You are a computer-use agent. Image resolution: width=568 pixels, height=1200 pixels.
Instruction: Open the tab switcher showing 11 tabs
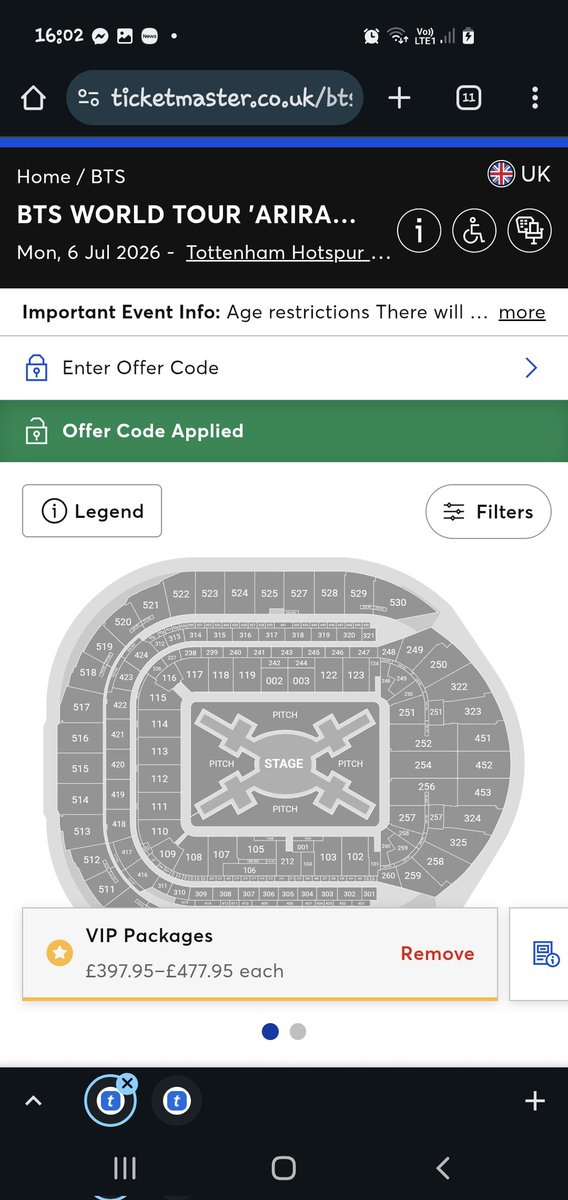(467, 97)
